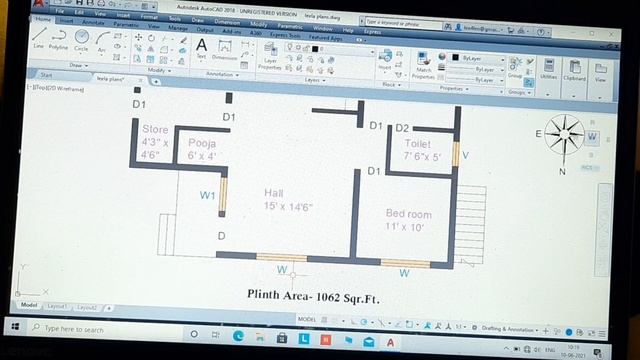The image size is (640, 360).
Task: Click the signed-in user account button
Action: point(479,28)
